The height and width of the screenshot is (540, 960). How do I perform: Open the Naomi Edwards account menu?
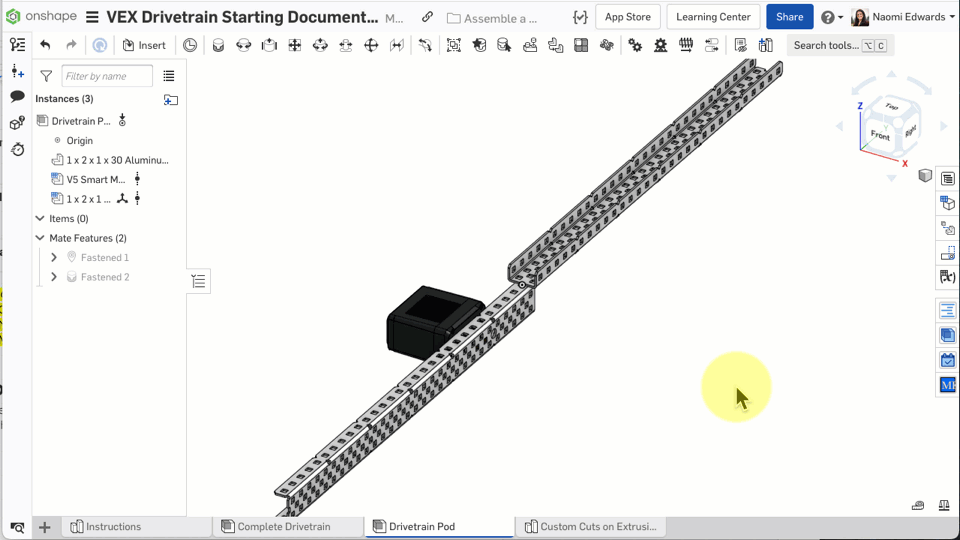pos(903,17)
